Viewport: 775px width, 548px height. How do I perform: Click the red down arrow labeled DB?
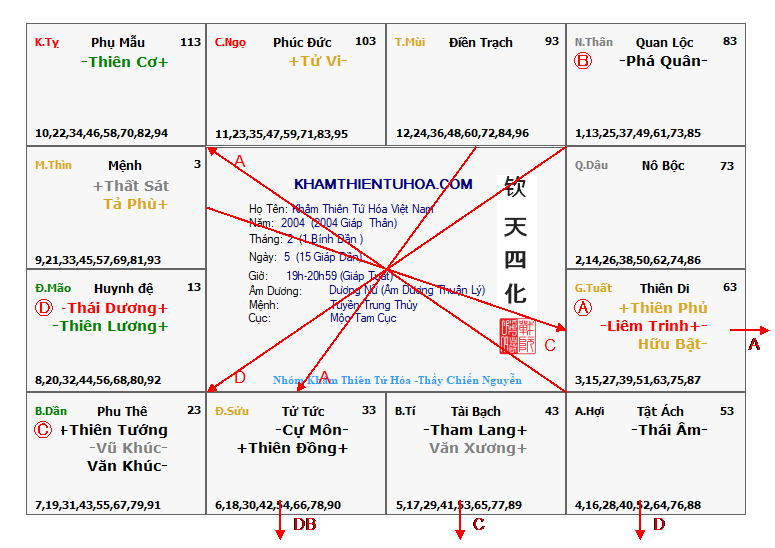tap(281, 527)
